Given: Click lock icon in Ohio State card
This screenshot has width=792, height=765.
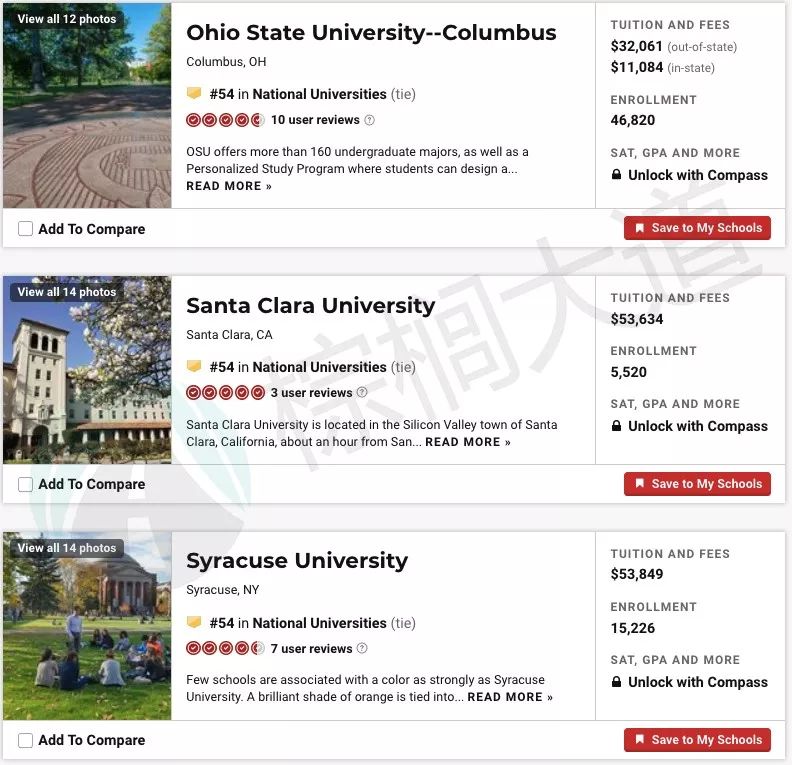Looking at the screenshot, I should tap(616, 175).
